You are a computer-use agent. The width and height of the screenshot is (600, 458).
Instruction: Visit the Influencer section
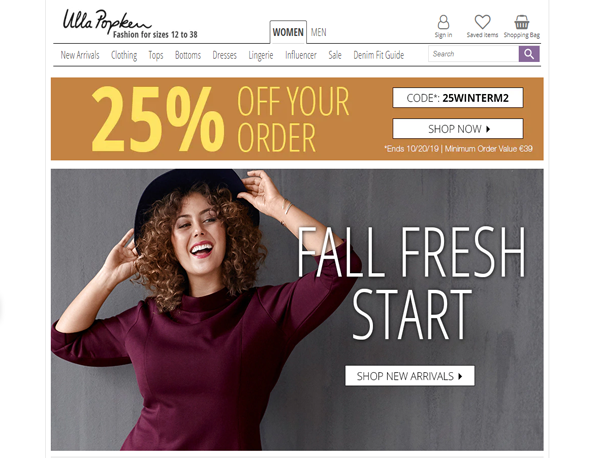pos(301,55)
